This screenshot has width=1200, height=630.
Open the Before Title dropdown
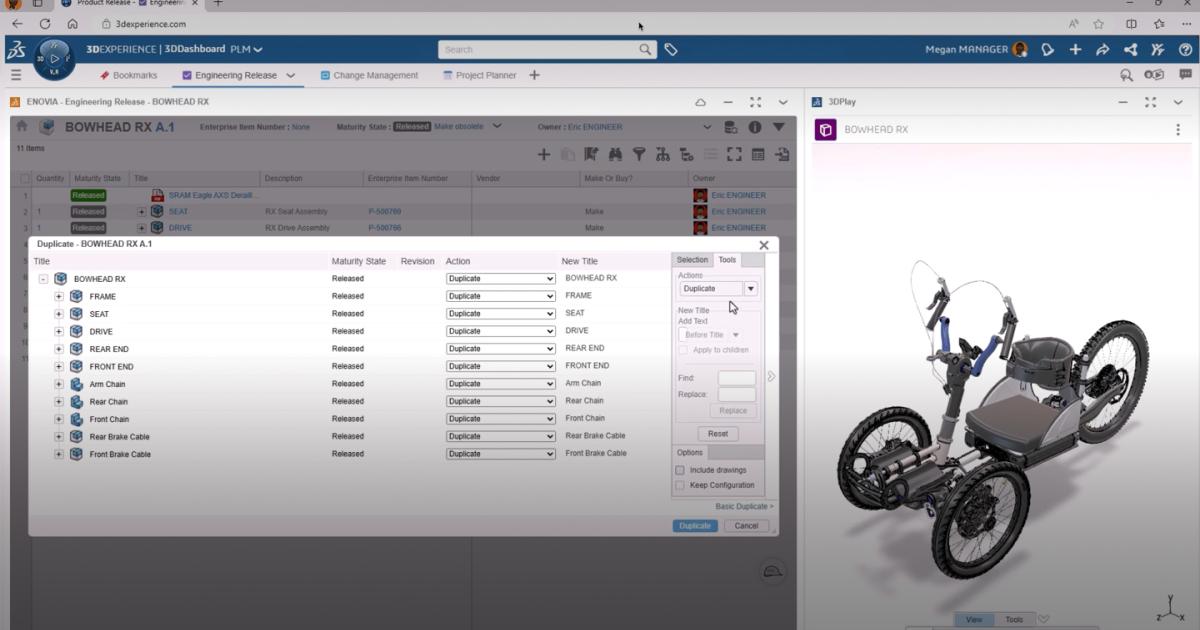pyautogui.click(x=712, y=332)
